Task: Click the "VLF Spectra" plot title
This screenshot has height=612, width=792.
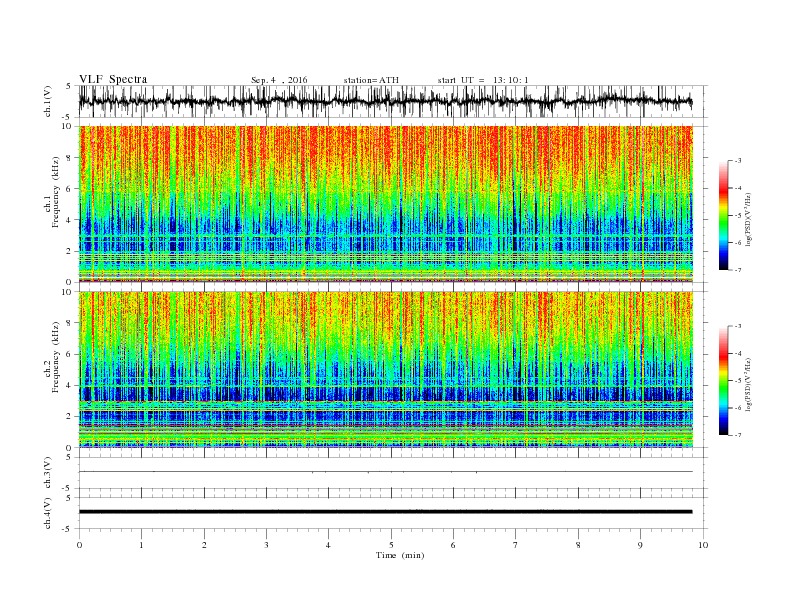Action: coord(113,79)
